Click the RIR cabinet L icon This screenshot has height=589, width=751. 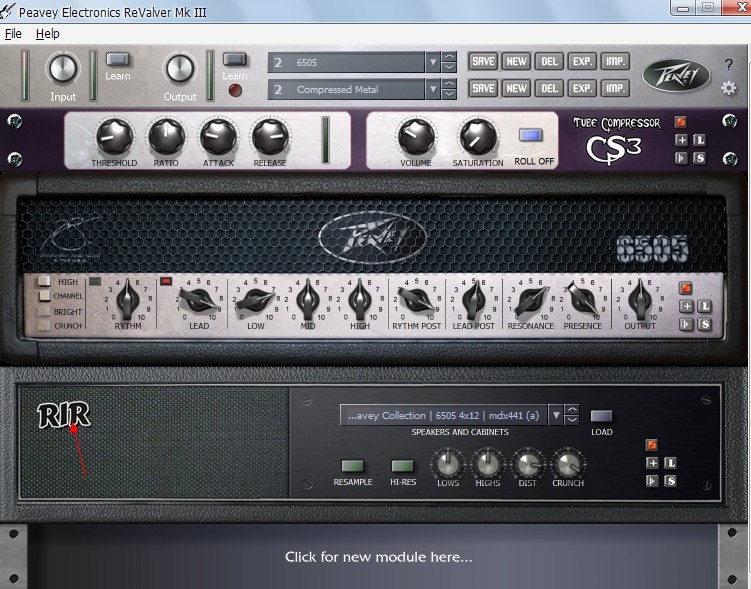[670, 463]
